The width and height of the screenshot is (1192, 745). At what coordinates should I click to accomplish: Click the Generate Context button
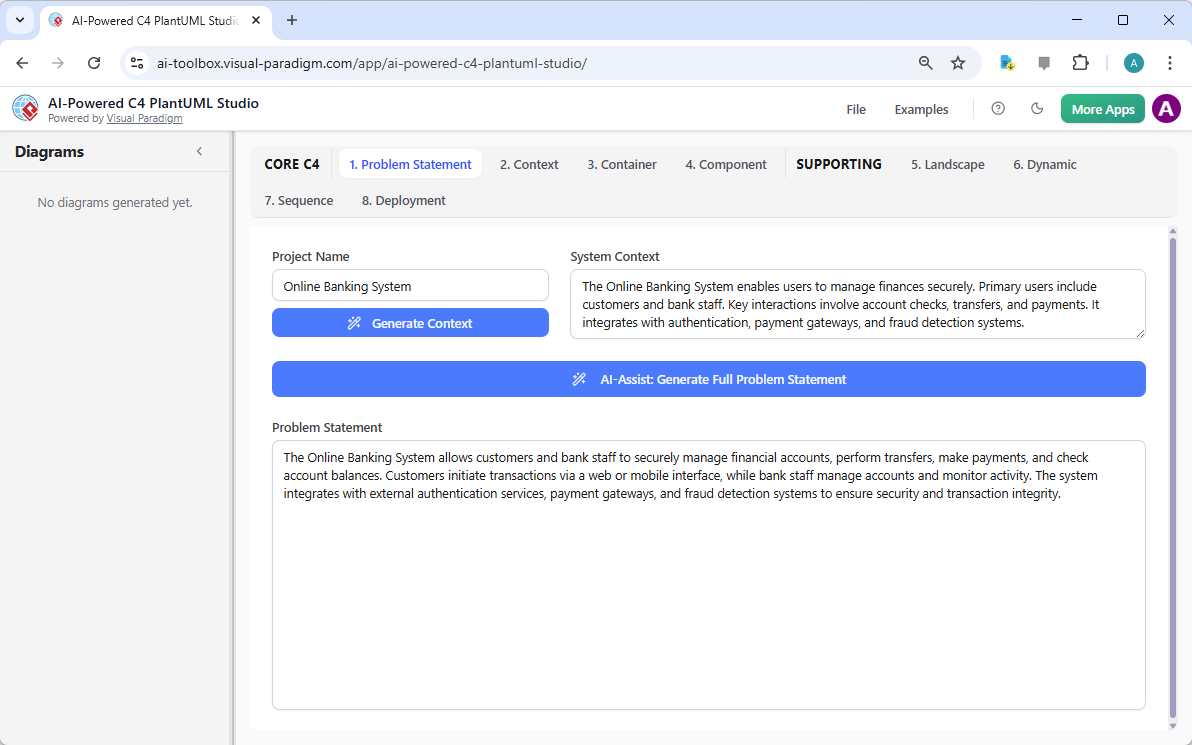(410, 322)
